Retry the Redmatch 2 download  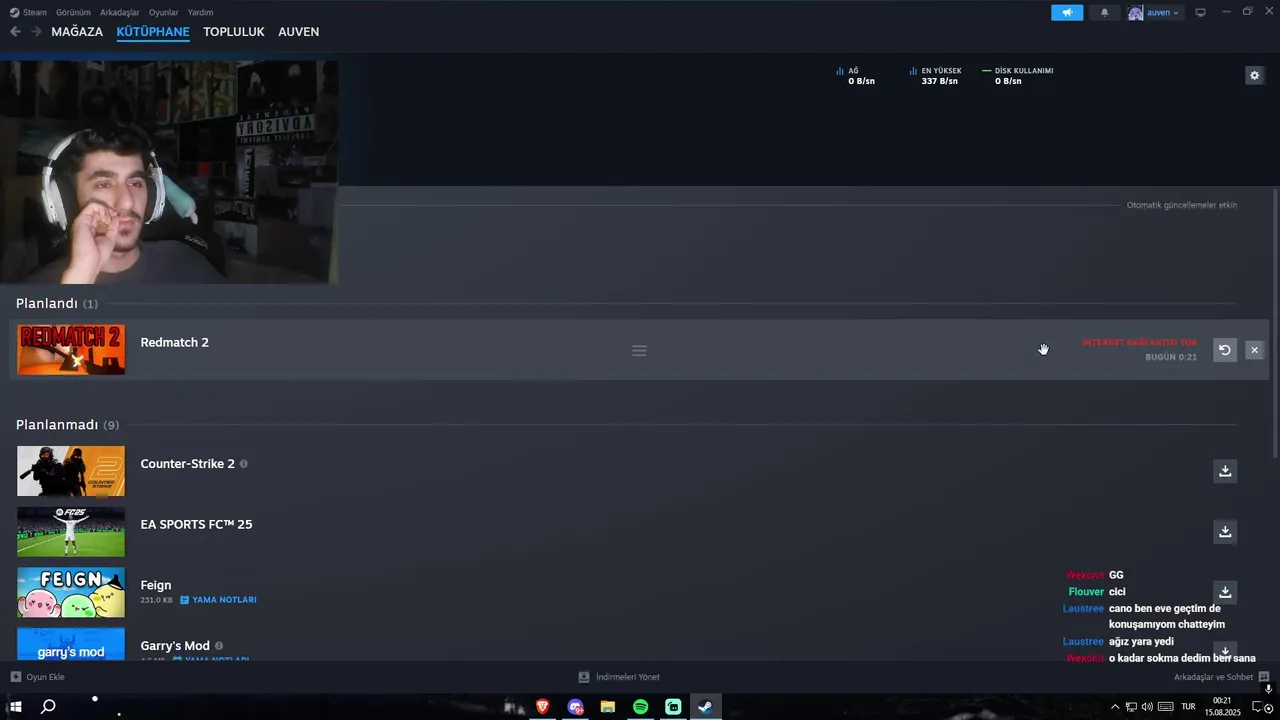(1225, 350)
